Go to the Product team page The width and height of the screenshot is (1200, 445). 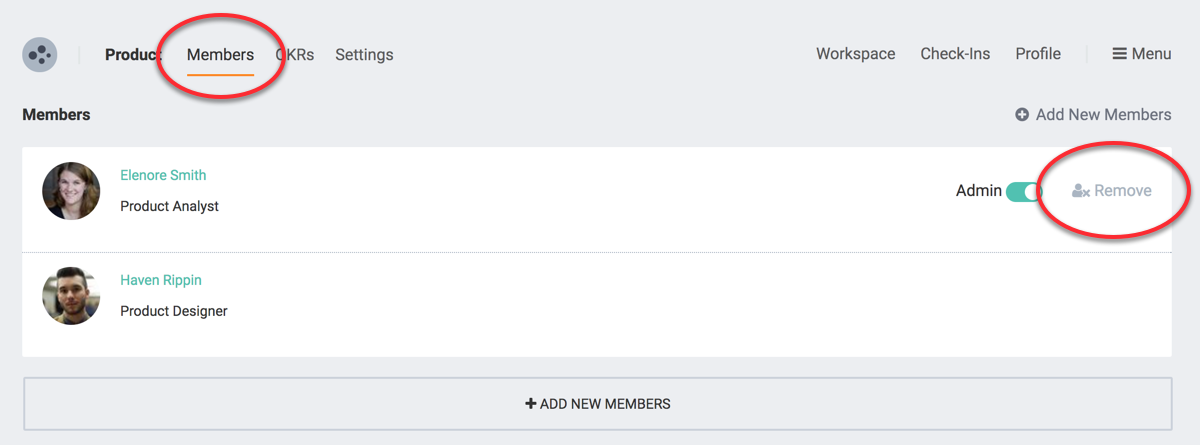pyautogui.click(x=132, y=55)
